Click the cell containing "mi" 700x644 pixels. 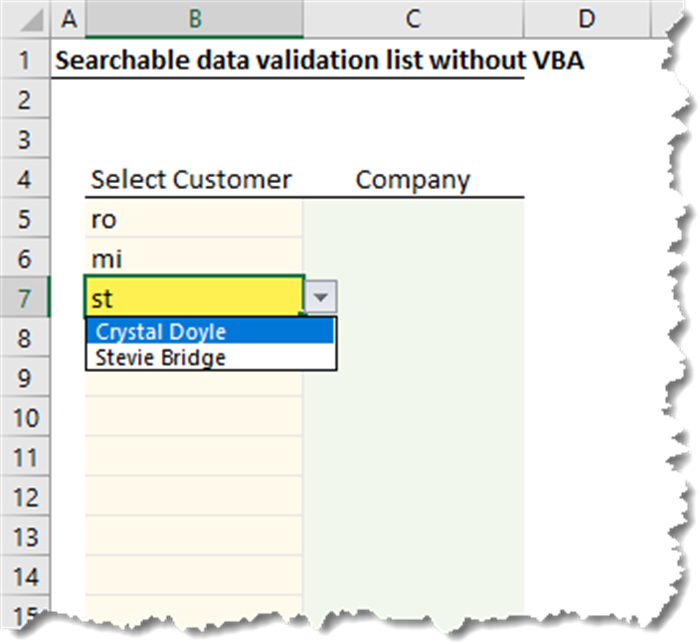click(x=192, y=259)
